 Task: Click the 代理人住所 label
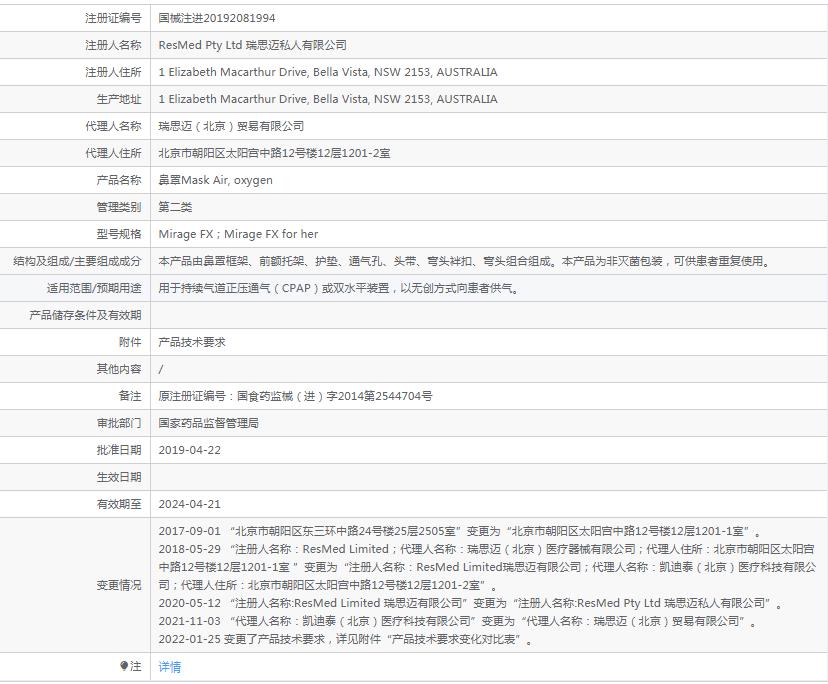[113, 153]
